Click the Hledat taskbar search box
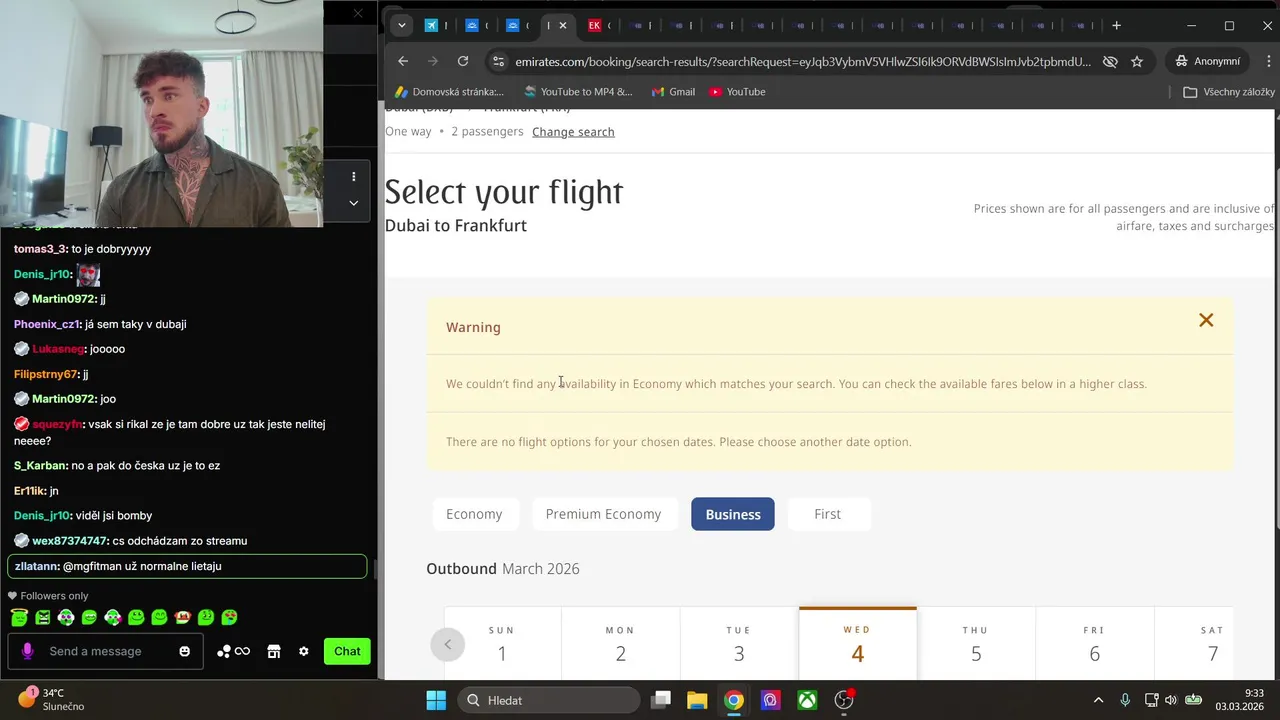This screenshot has height=720, width=1280. [x=549, y=700]
